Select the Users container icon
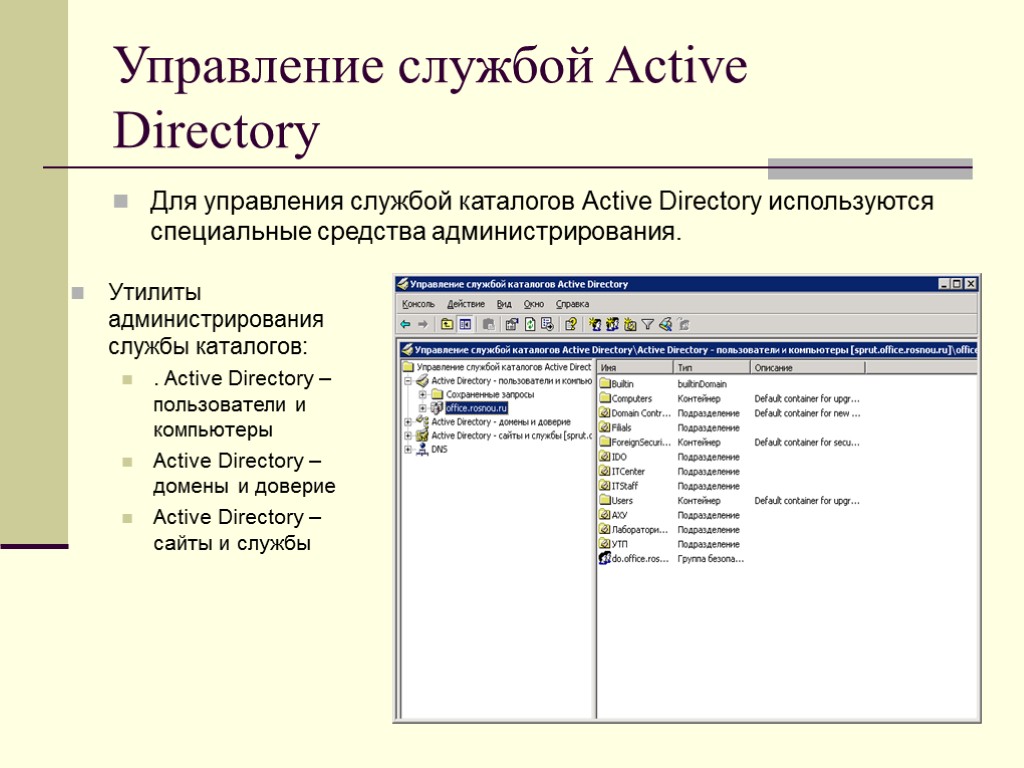The height and width of the screenshot is (768, 1024). 605,500
